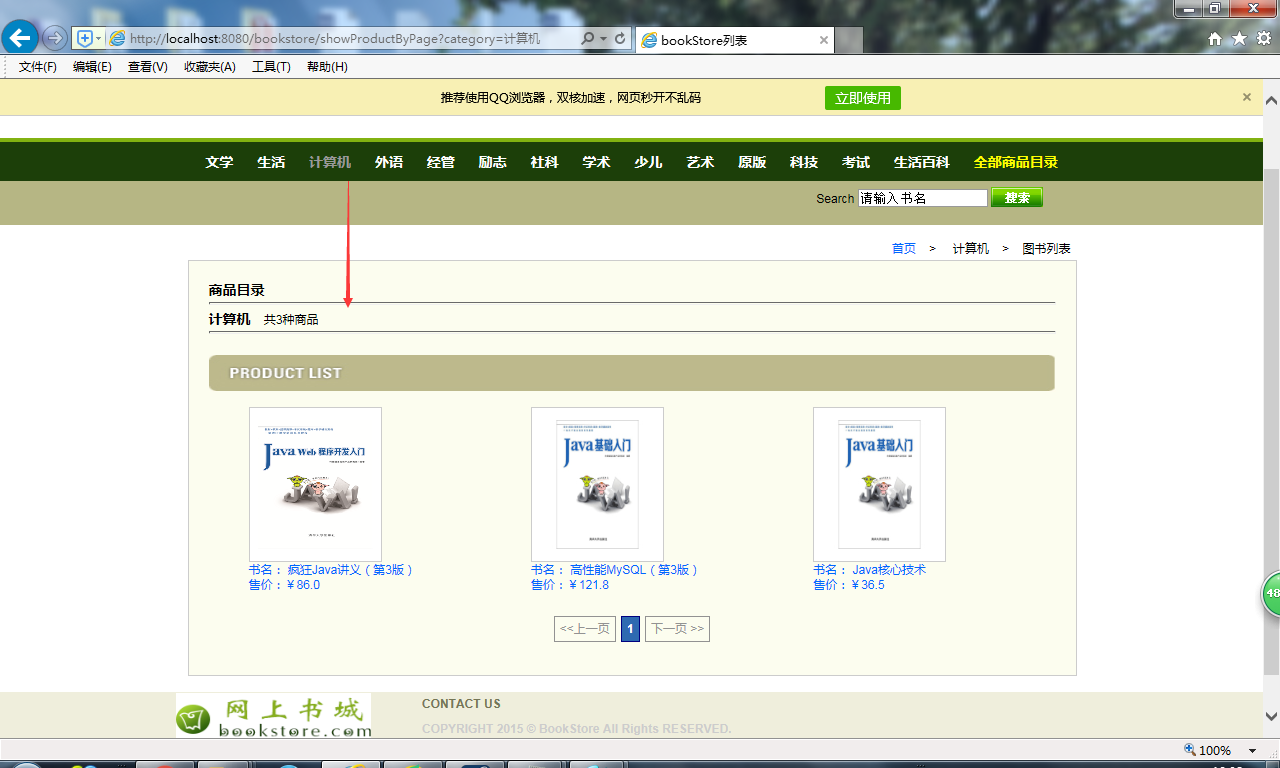This screenshot has height=768, width=1280.
Task: Click the 网上书城 bookstore.com logo
Action: click(273, 716)
